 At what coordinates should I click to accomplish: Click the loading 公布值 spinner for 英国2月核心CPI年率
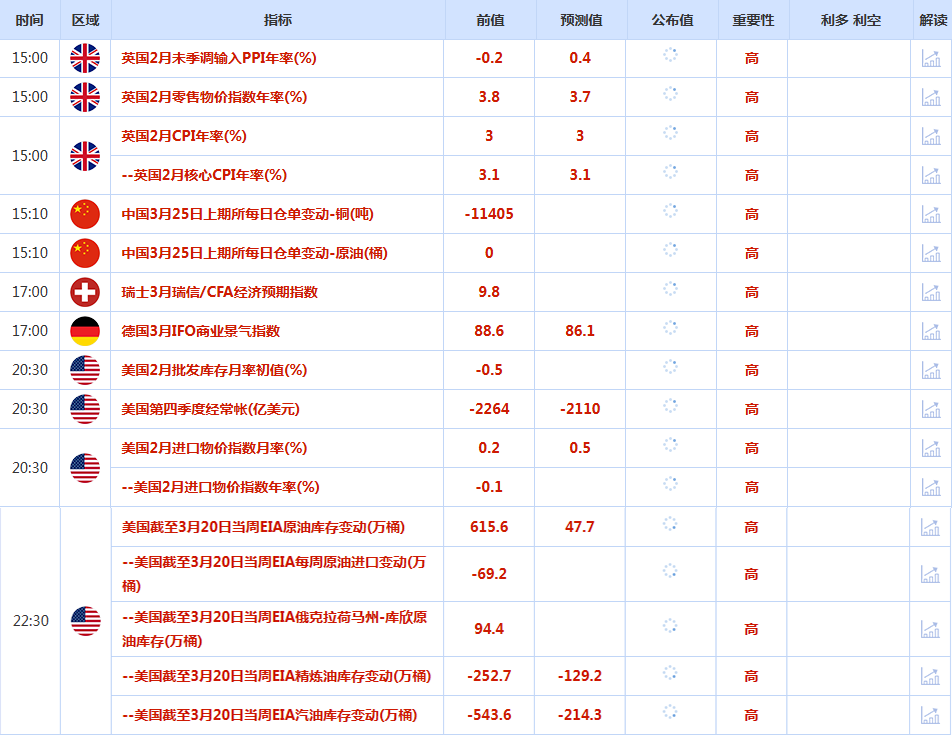click(x=671, y=174)
